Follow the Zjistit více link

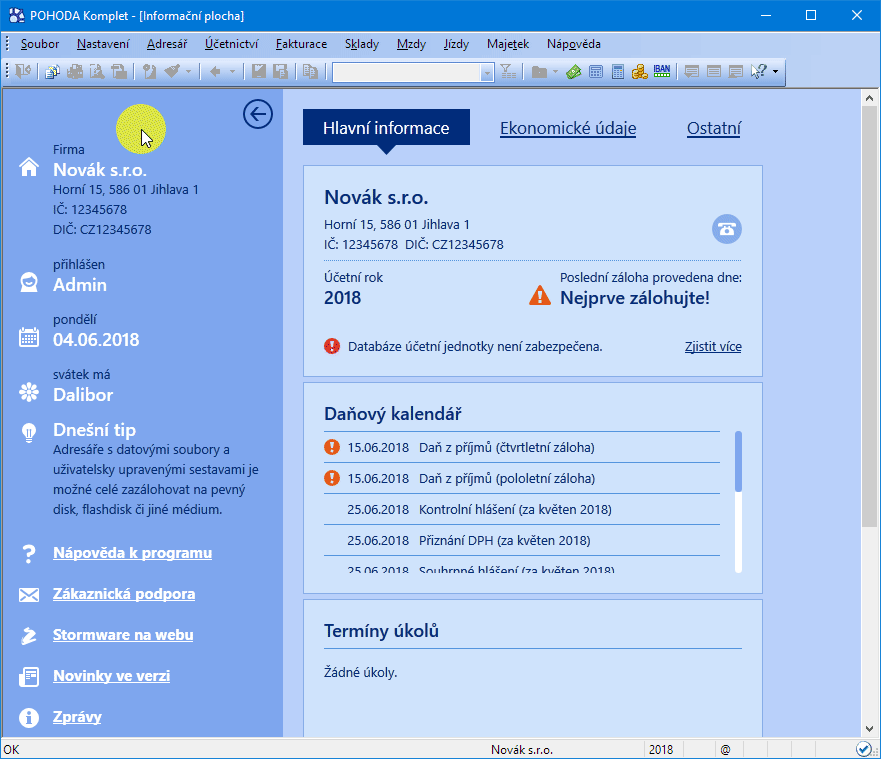[713, 347]
